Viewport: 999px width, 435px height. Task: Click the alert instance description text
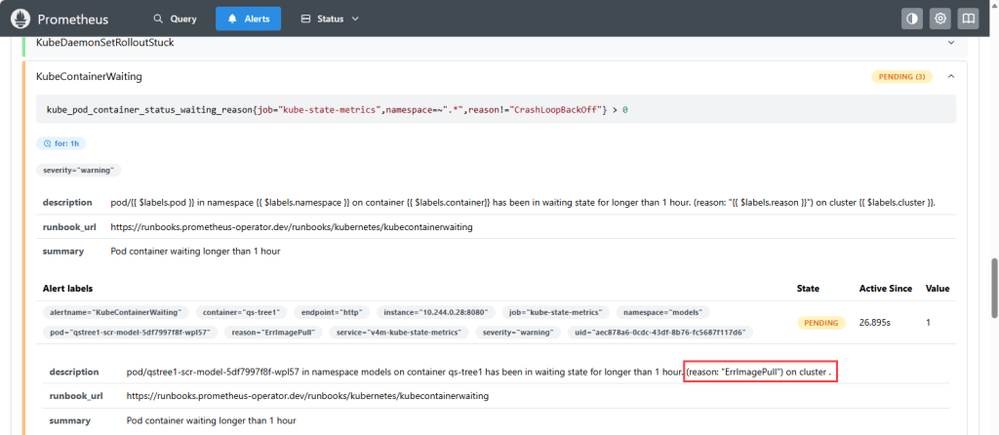click(480, 371)
